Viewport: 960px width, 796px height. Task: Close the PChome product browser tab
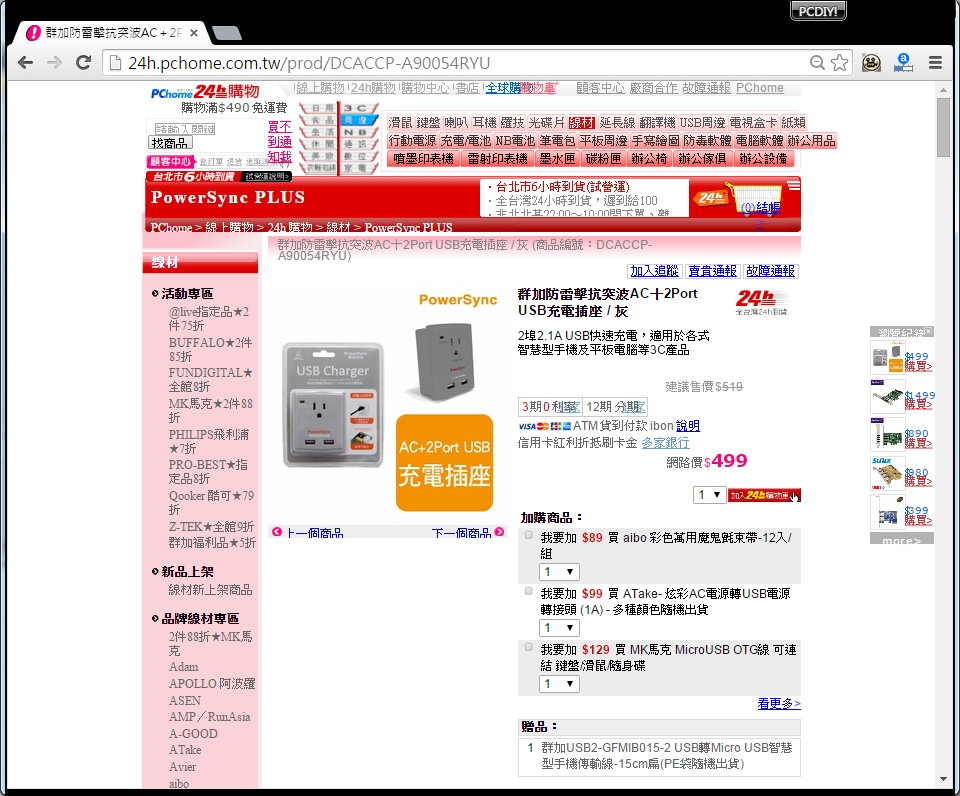pos(193,33)
